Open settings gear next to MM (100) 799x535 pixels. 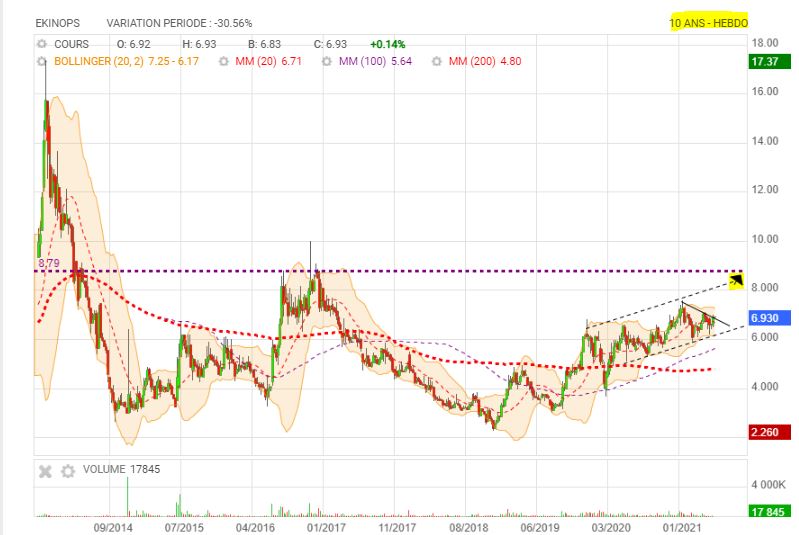pyautogui.click(x=327, y=62)
